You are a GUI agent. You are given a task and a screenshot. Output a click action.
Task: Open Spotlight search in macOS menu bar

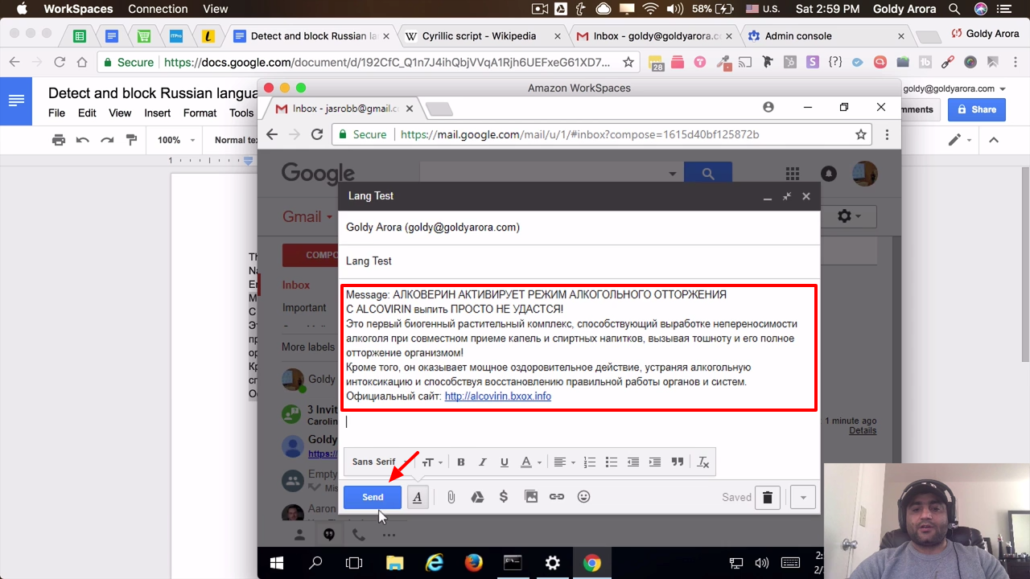pyautogui.click(x=954, y=9)
